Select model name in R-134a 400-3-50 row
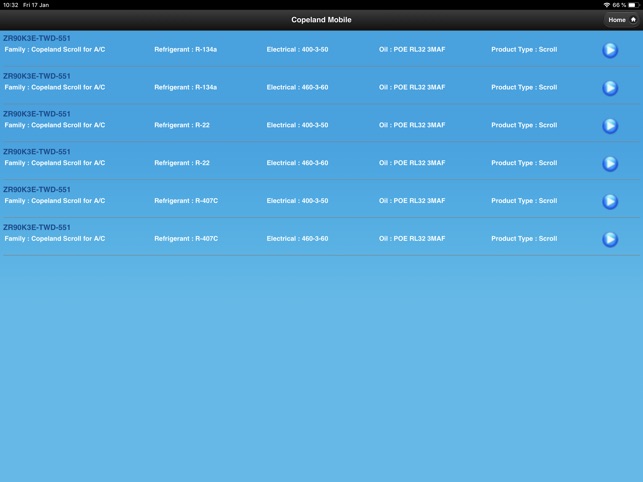Image resolution: width=643 pixels, height=482 pixels. 37,38
